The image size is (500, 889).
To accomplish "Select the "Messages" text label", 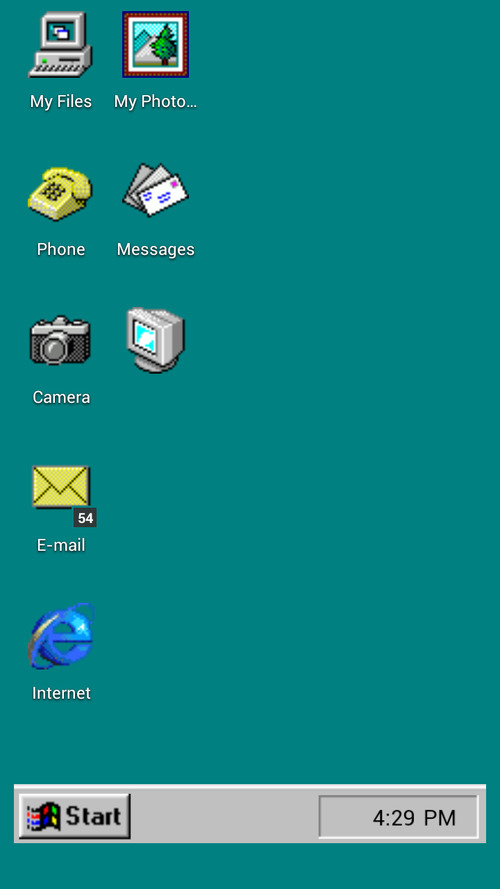I will 155,249.
